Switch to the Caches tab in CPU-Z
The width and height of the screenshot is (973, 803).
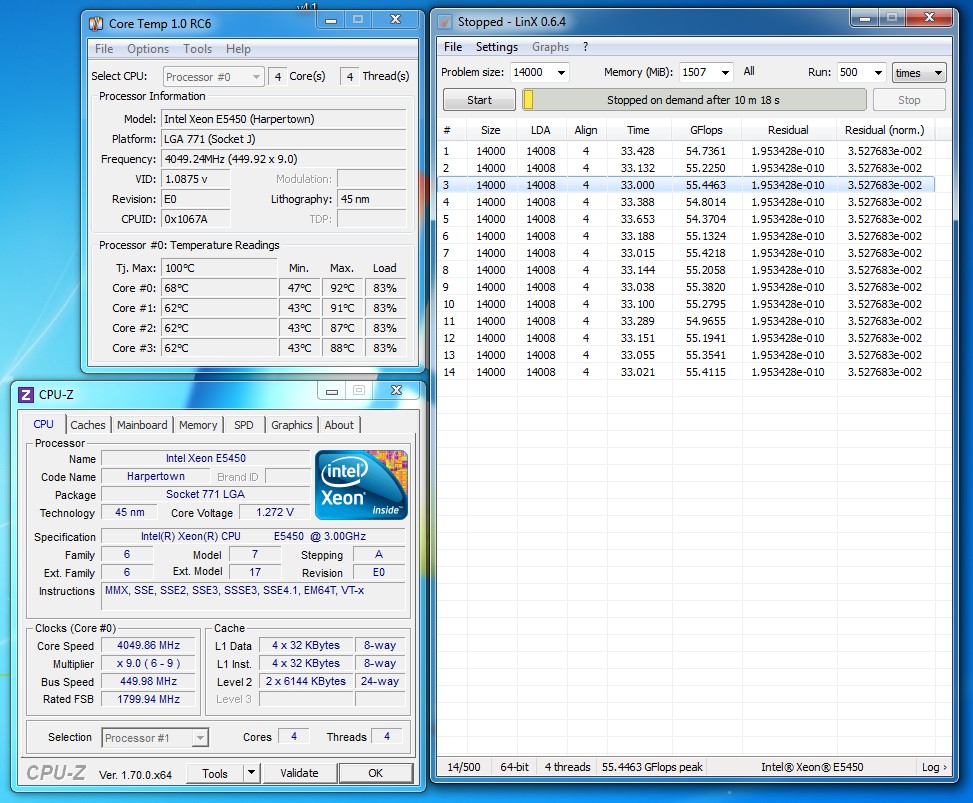tap(87, 425)
